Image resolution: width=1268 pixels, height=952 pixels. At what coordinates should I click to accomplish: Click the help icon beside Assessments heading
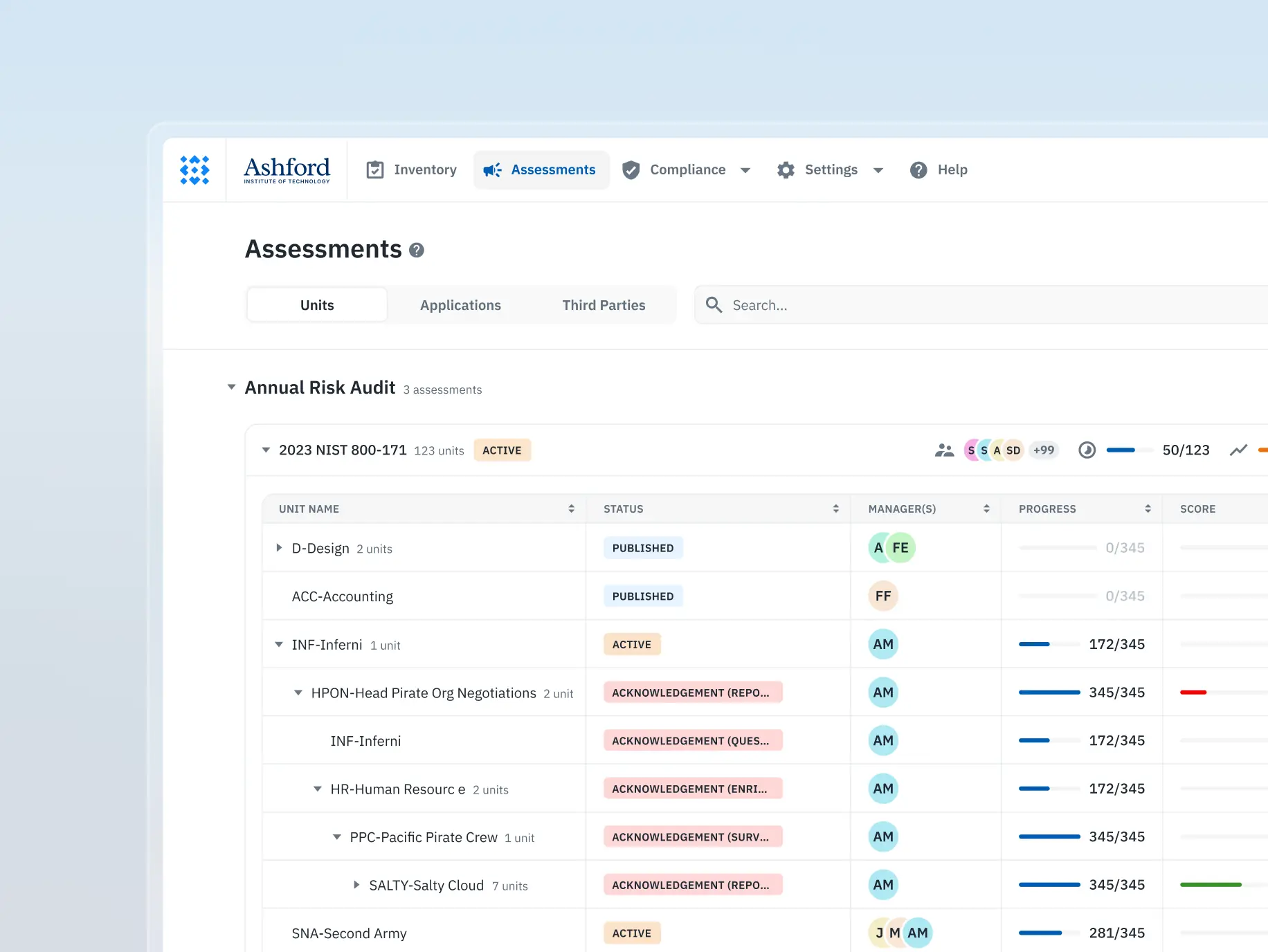pos(416,250)
